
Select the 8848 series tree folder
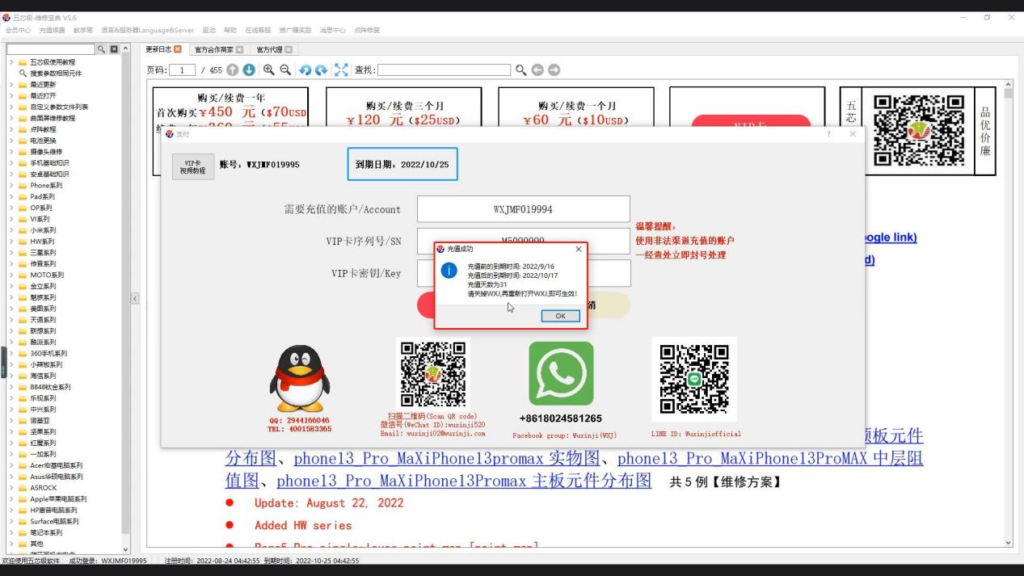point(50,387)
